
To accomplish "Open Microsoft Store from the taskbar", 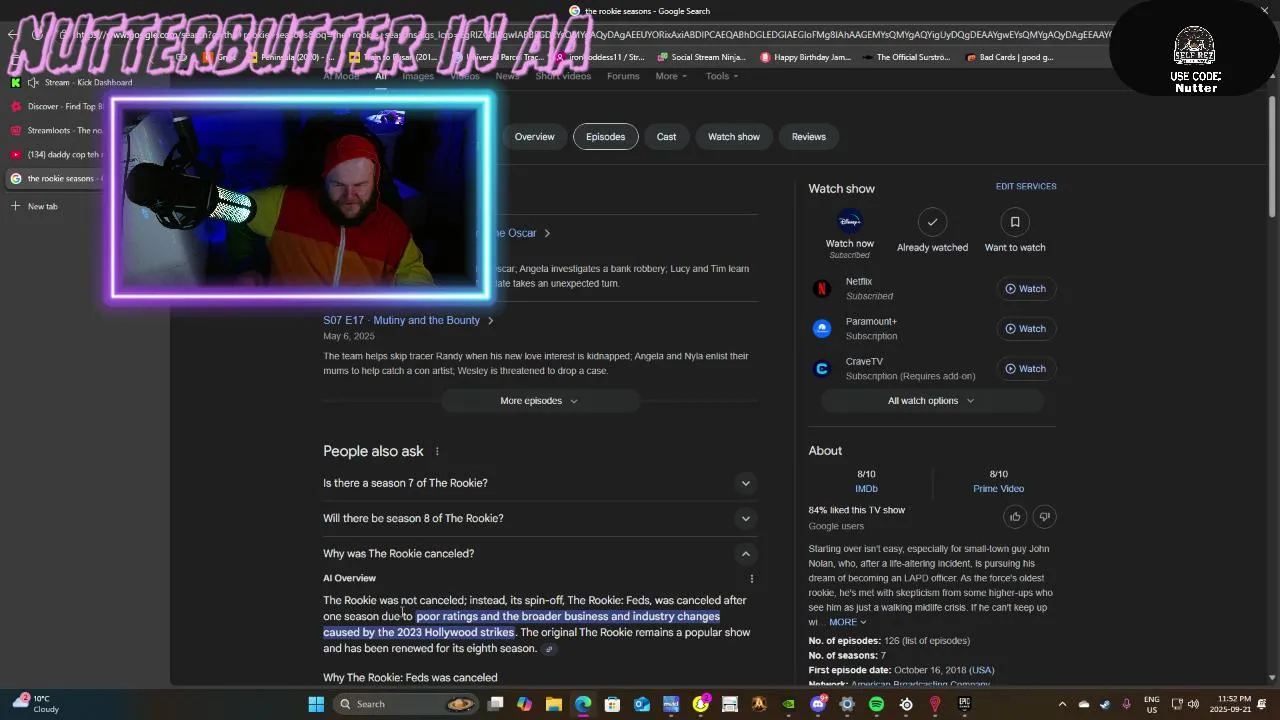I will pos(612,704).
